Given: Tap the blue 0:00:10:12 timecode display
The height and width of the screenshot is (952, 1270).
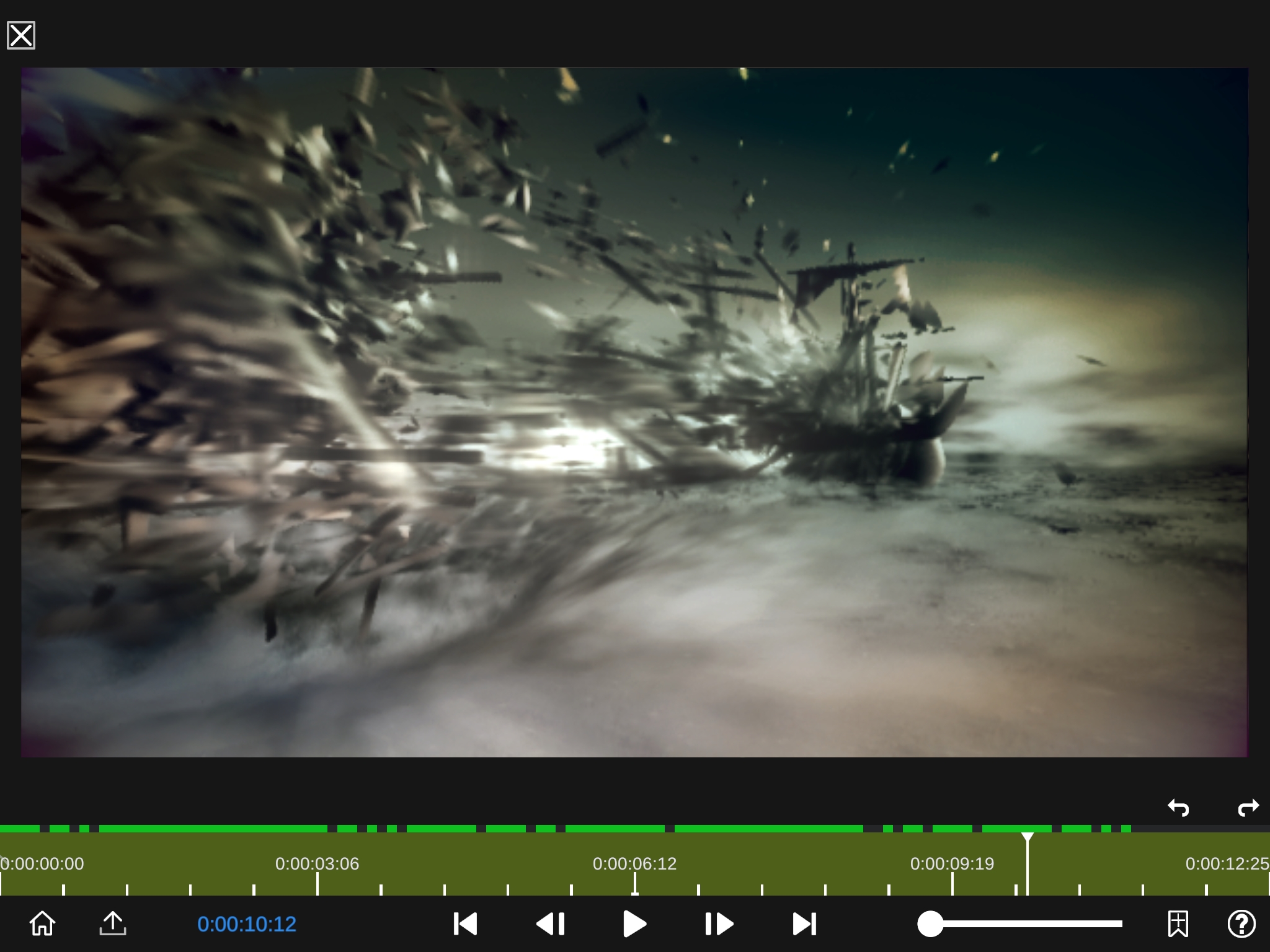Looking at the screenshot, I should pos(247,923).
